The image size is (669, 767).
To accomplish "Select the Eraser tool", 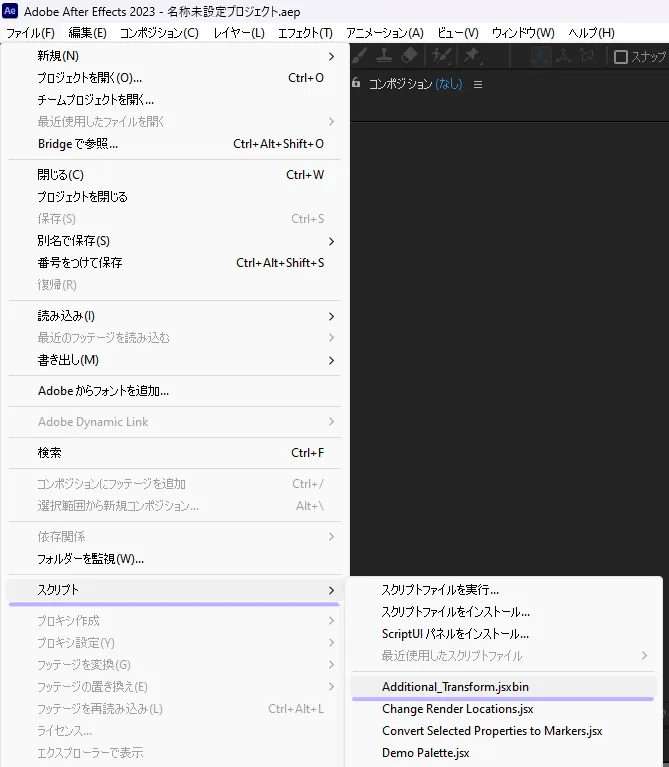I will click(409, 55).
